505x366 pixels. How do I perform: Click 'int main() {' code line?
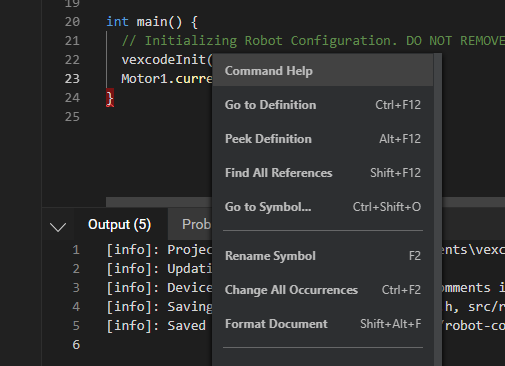[x=152, y=22]
